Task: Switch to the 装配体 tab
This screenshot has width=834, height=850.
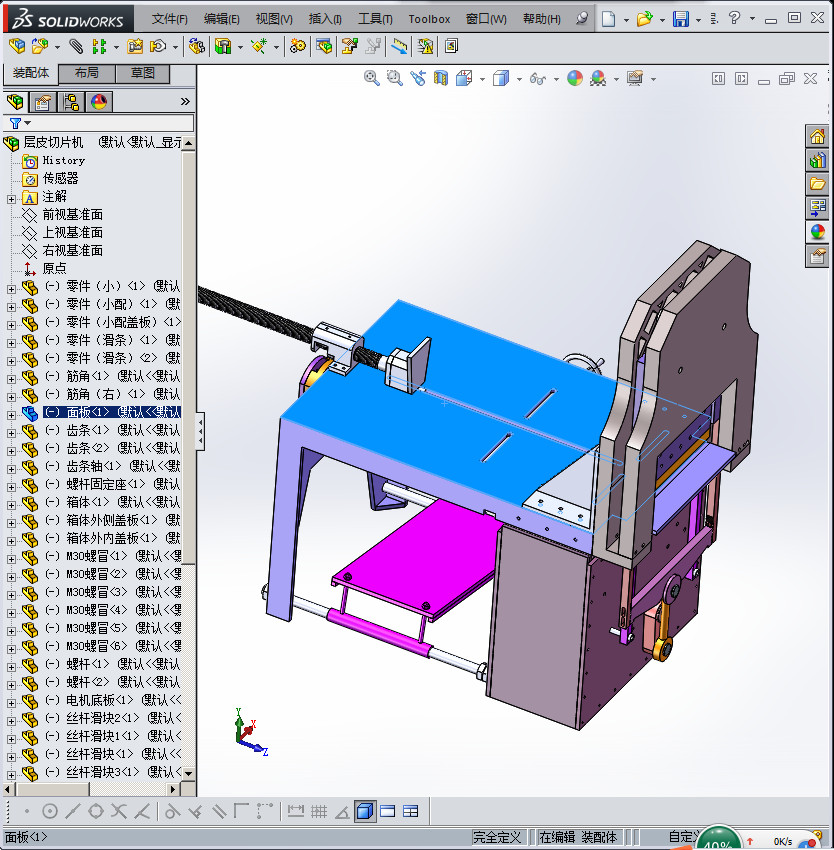Action: tap(31, 73)
